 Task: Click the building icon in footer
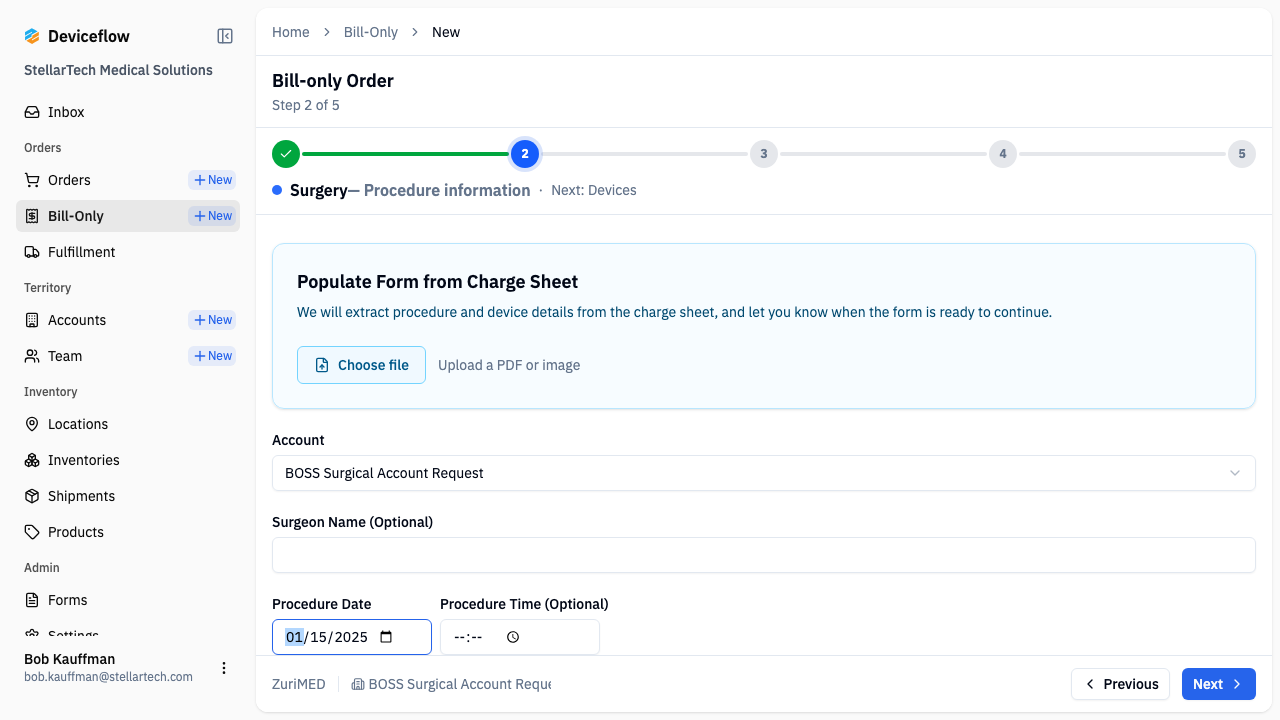pos(358,684)
